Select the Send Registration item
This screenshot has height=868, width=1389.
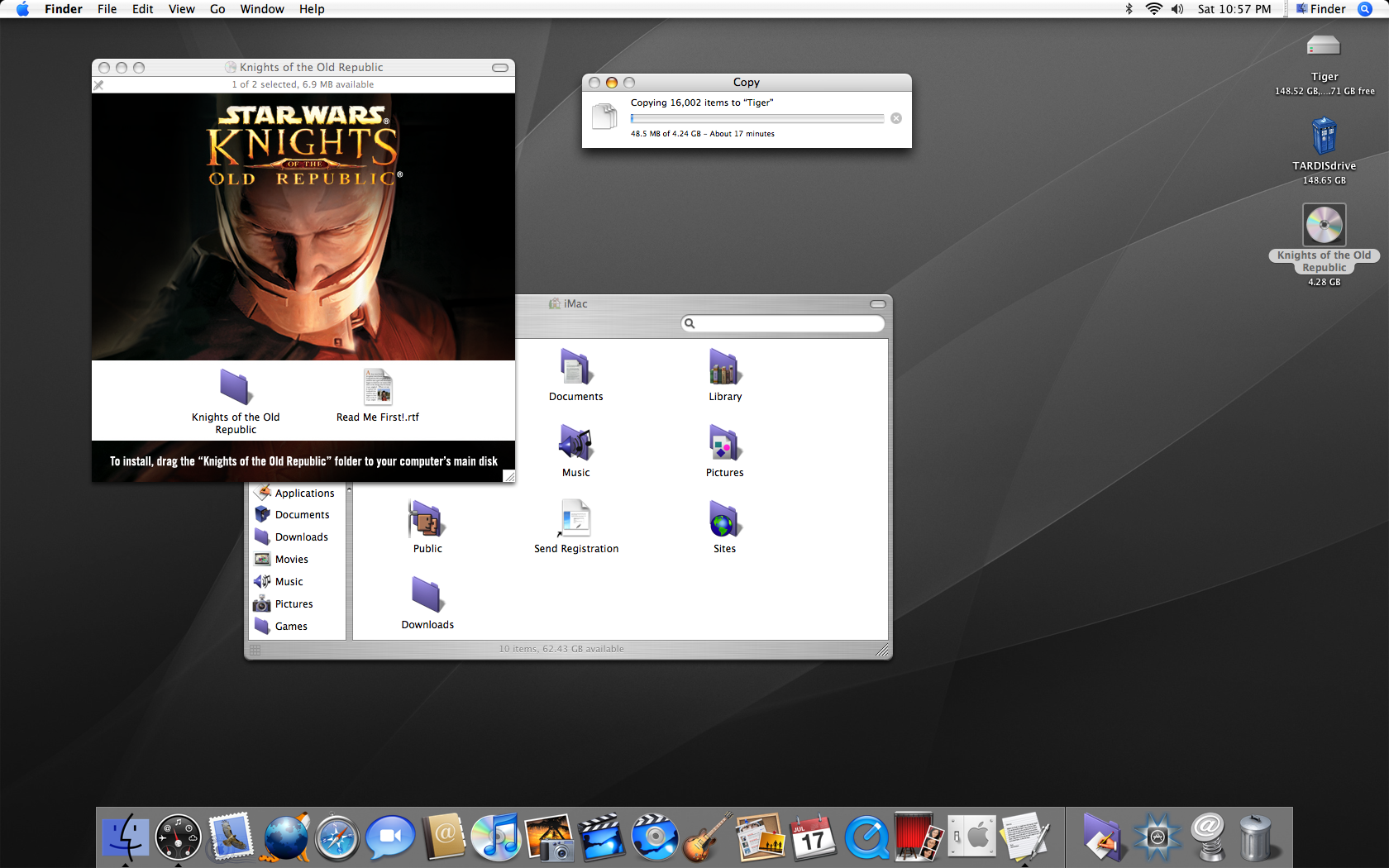point(576,518)
